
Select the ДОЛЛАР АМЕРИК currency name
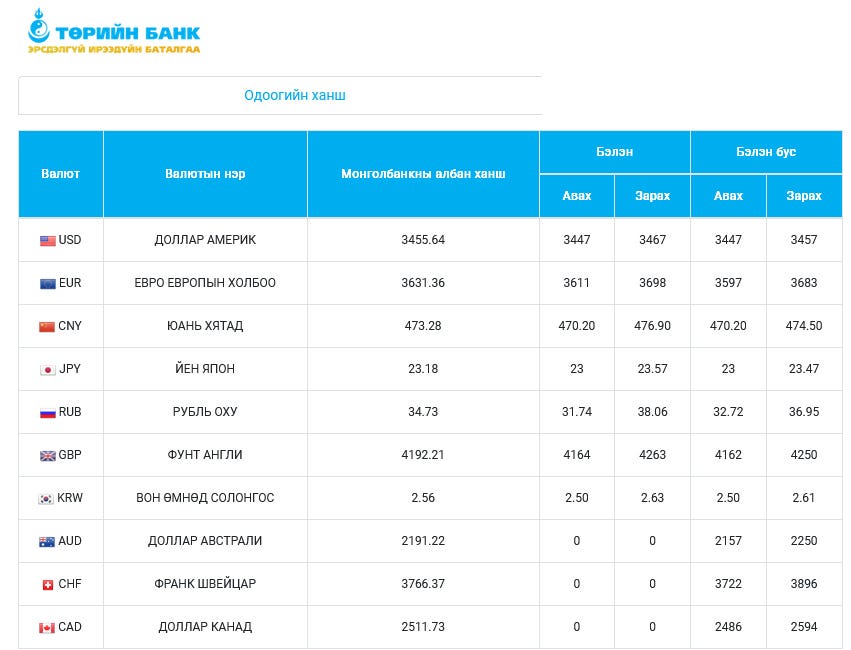click(205, 240)
